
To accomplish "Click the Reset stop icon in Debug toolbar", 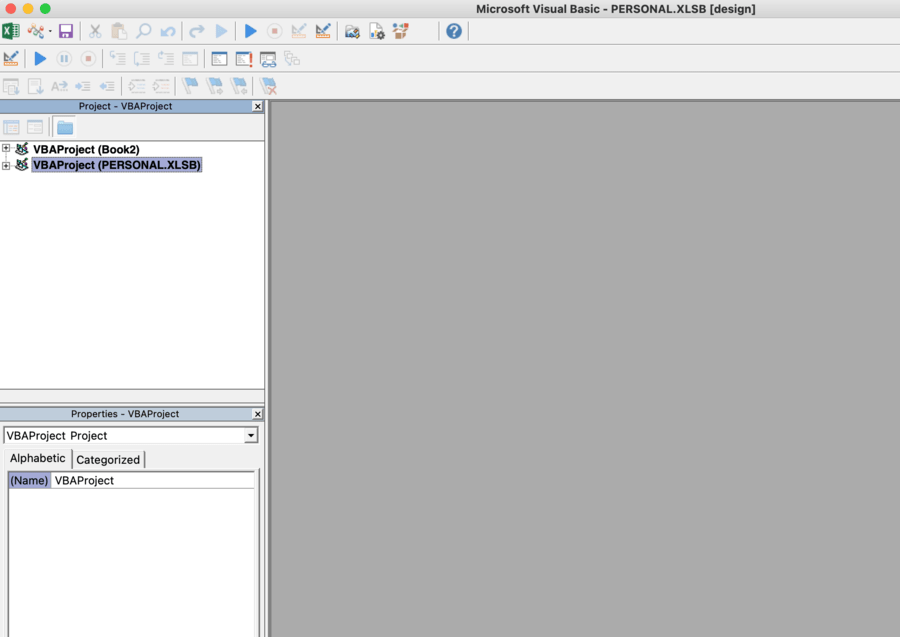I will [x=88, y=59].
